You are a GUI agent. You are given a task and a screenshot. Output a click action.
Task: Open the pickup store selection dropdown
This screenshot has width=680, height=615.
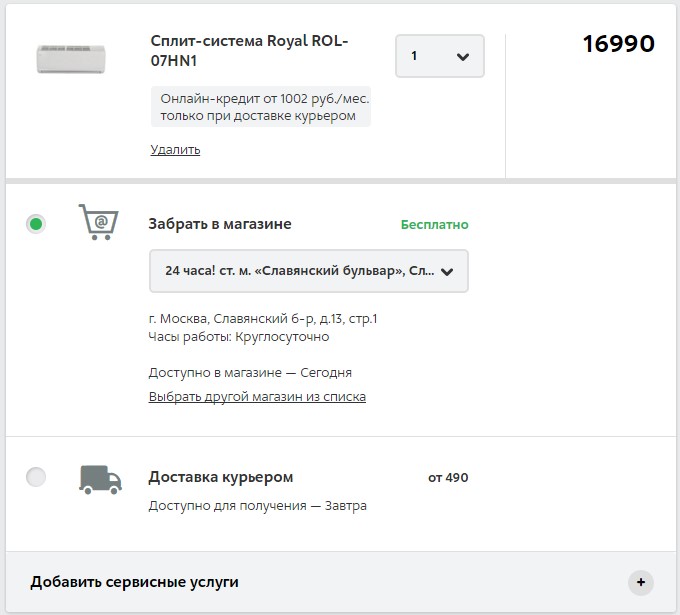click(x=308, y=271)
